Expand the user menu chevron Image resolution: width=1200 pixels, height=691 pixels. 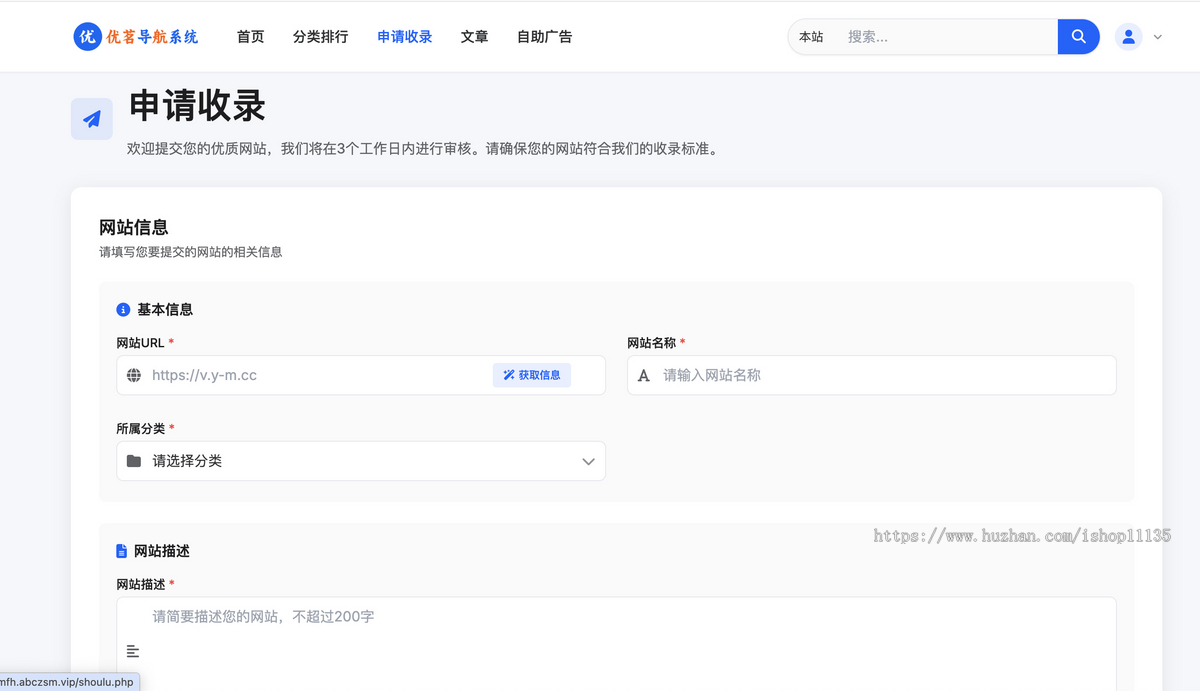click(x=1158, y=37)
